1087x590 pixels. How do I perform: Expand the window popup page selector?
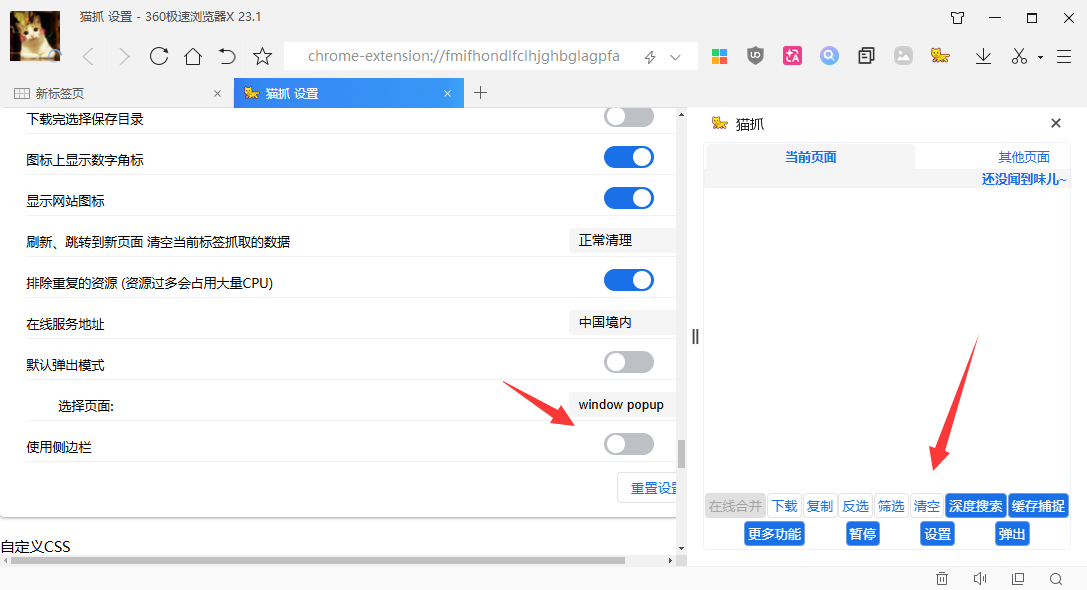[622, 405]
